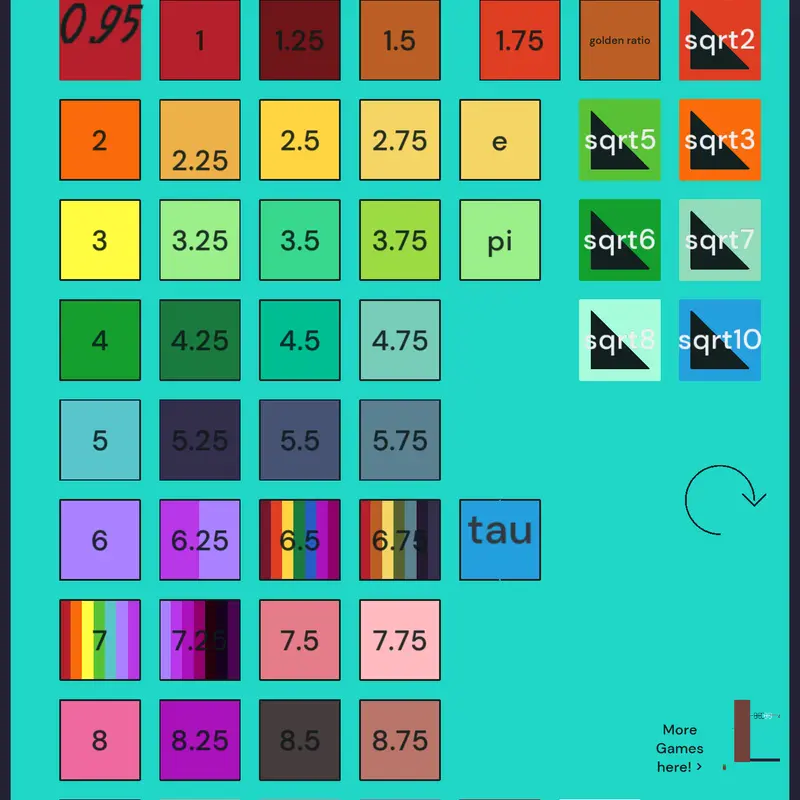This screenshot has height=800, width=800.
Task: Select the purple 8.25 tile
Action: (200, 740)
